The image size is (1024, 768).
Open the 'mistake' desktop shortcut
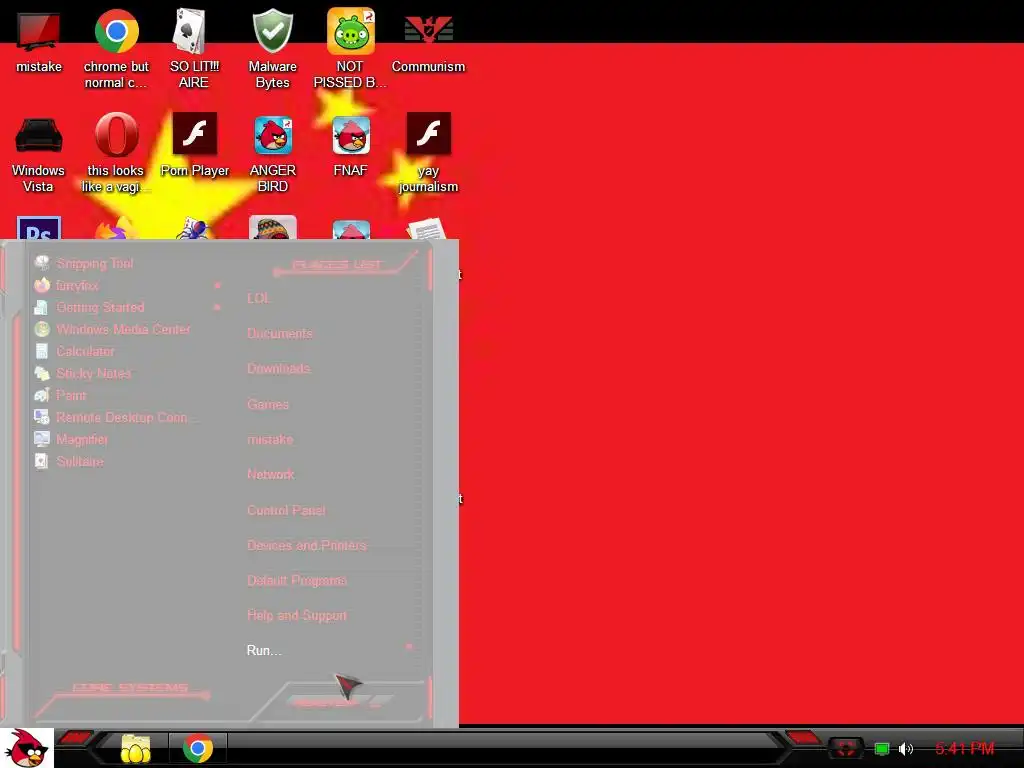point(39,42)
